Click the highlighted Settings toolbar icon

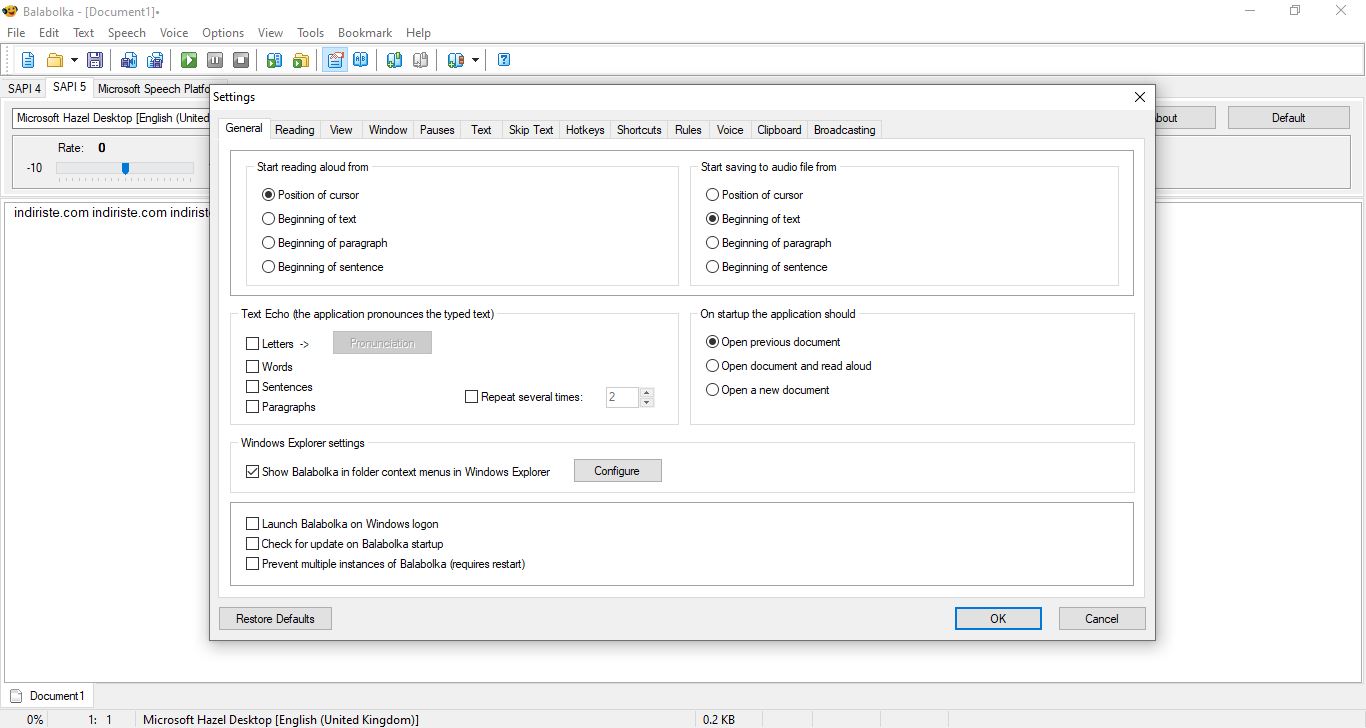335,60
